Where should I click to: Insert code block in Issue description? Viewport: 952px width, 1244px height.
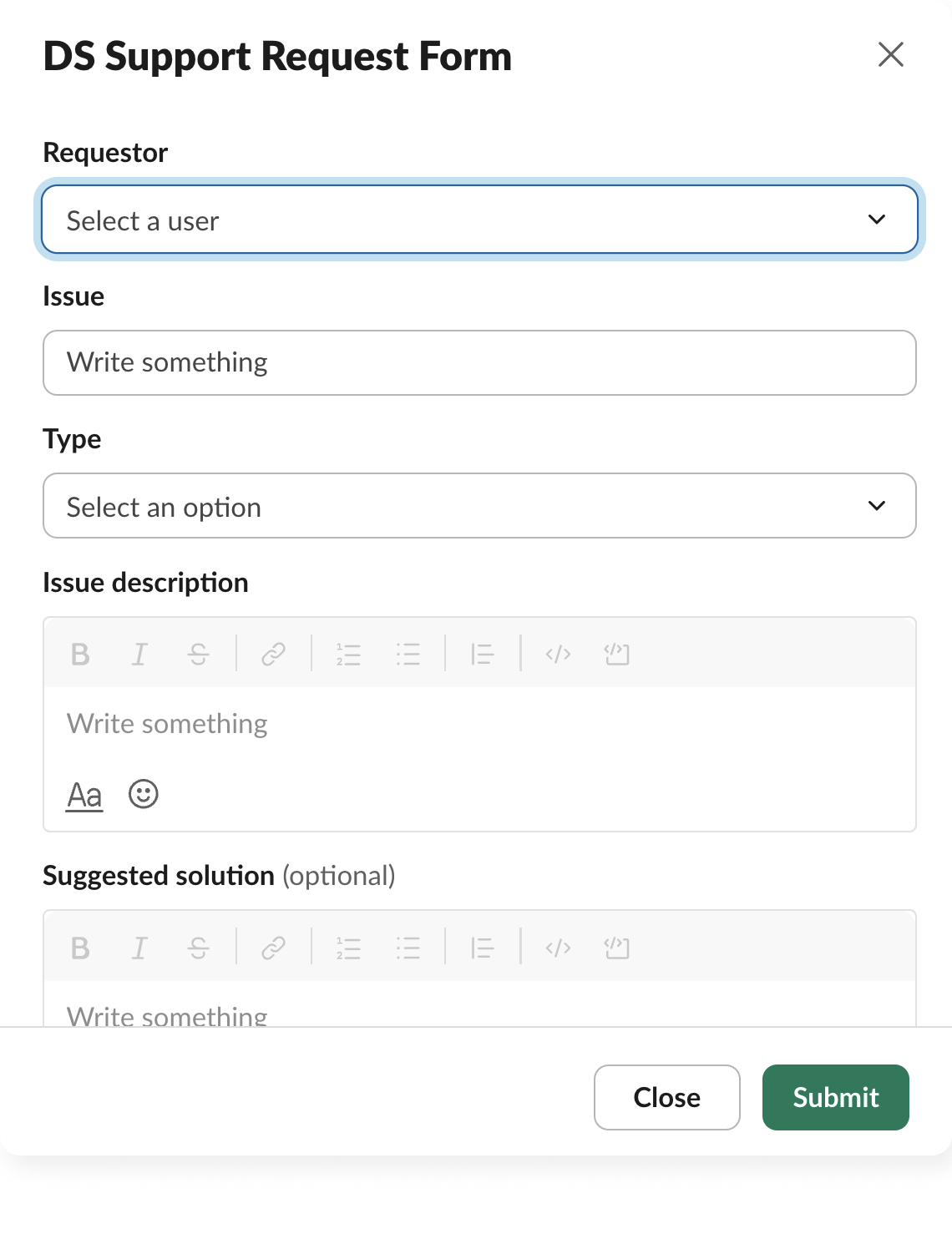click(x=616, y=655)
